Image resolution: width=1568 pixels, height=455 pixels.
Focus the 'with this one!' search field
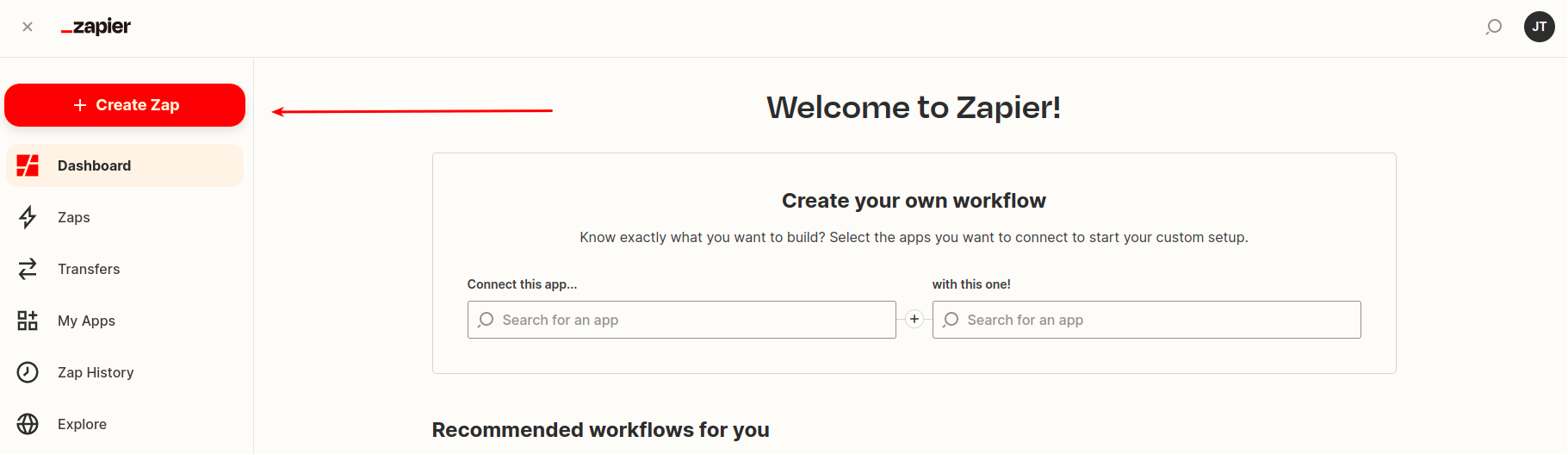pos(1147,320)
